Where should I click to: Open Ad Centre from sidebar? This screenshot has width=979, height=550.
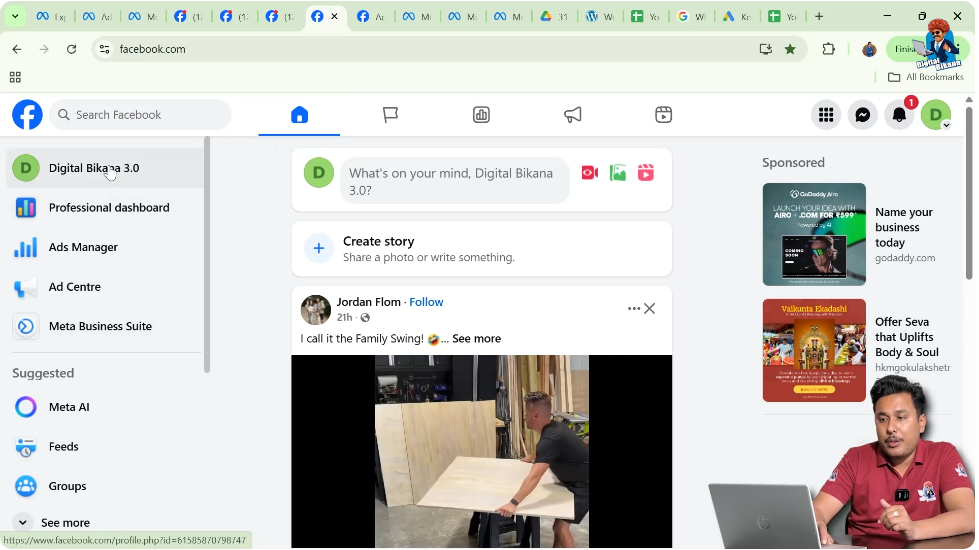(105, 287)
